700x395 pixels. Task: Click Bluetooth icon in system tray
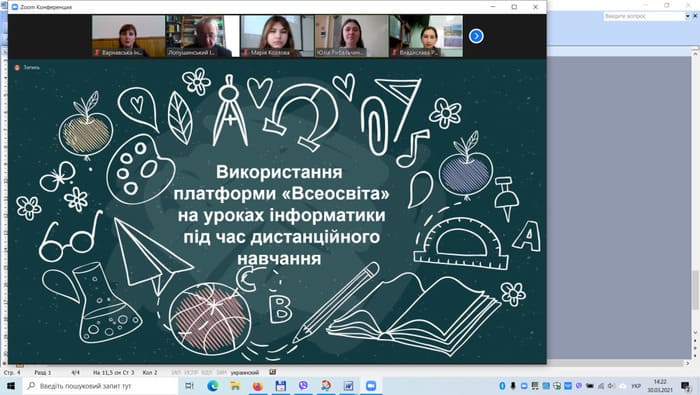pyautogui.click(x=502, y=386)
